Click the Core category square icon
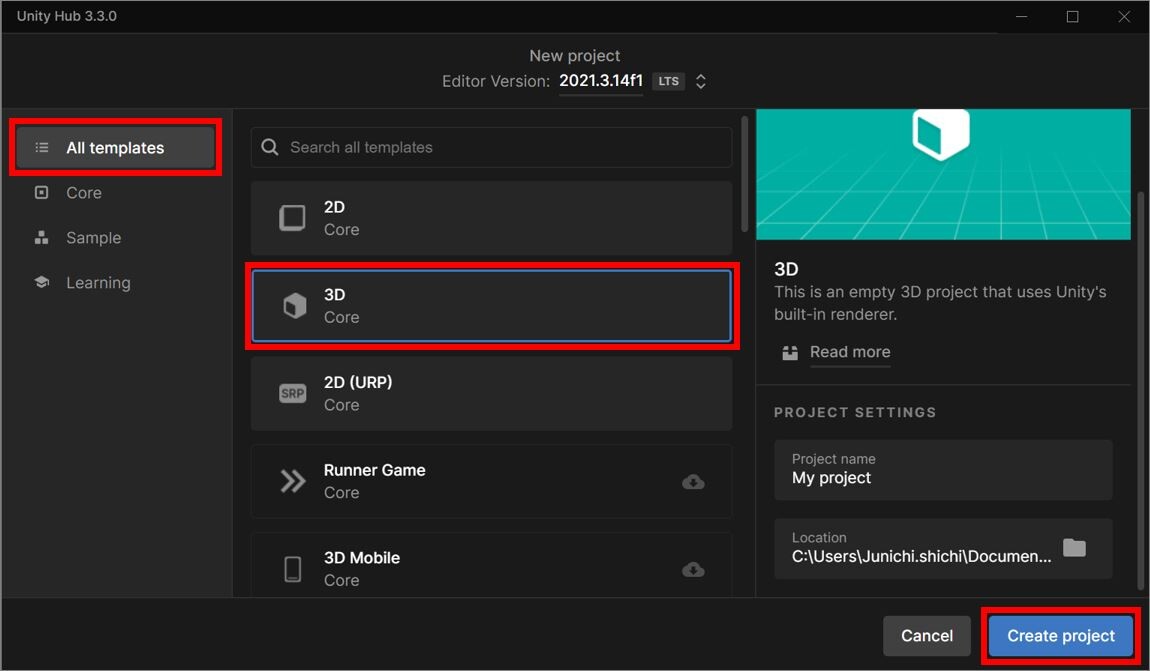This screenshot has height=671, width=1150. (42, 192)
